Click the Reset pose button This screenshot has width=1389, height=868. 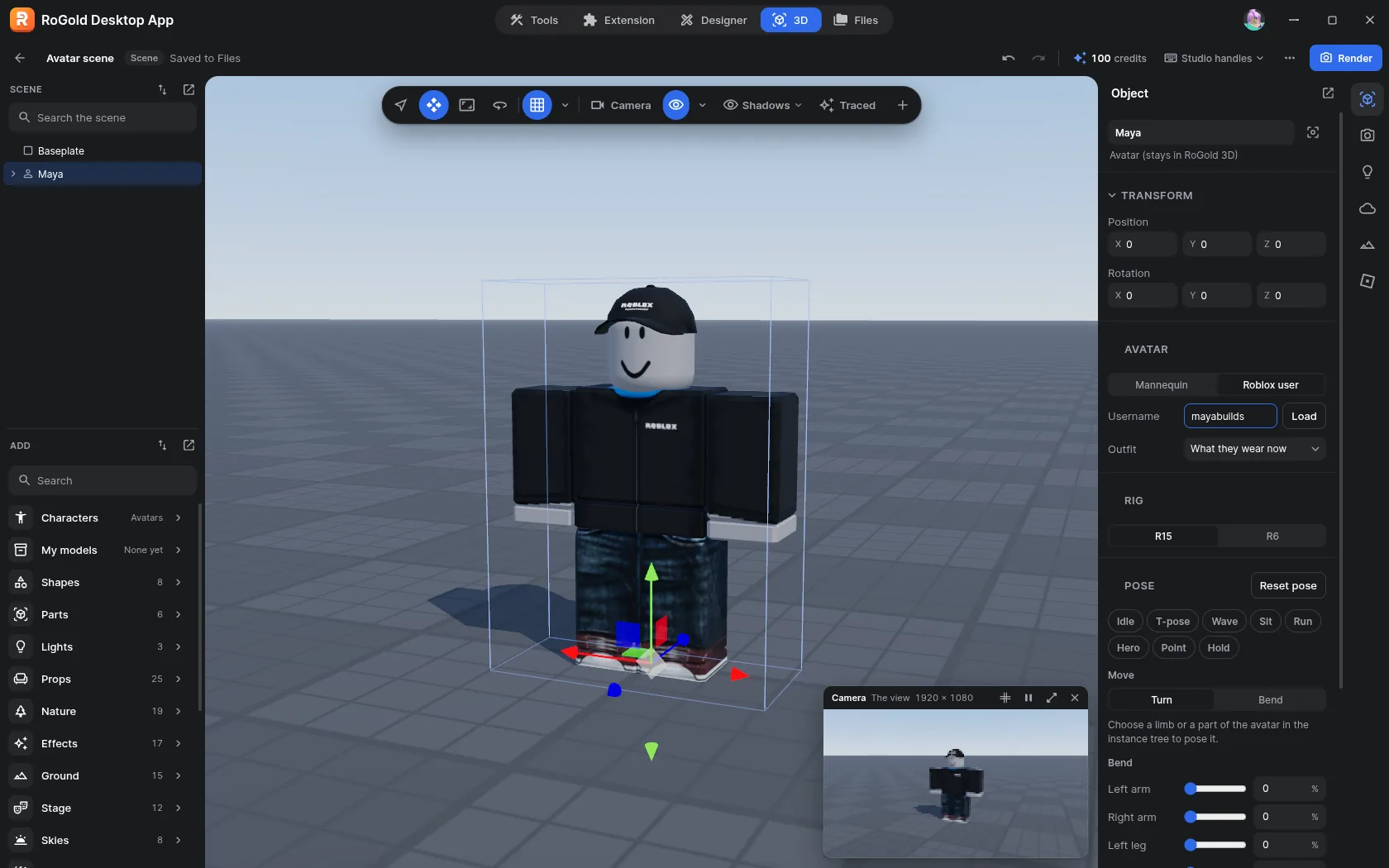(x=1288, y=585)
